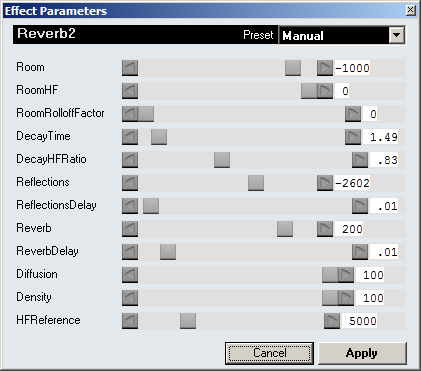Click the Density slider thumb
421x371 pixels.
tap(330, 298)
